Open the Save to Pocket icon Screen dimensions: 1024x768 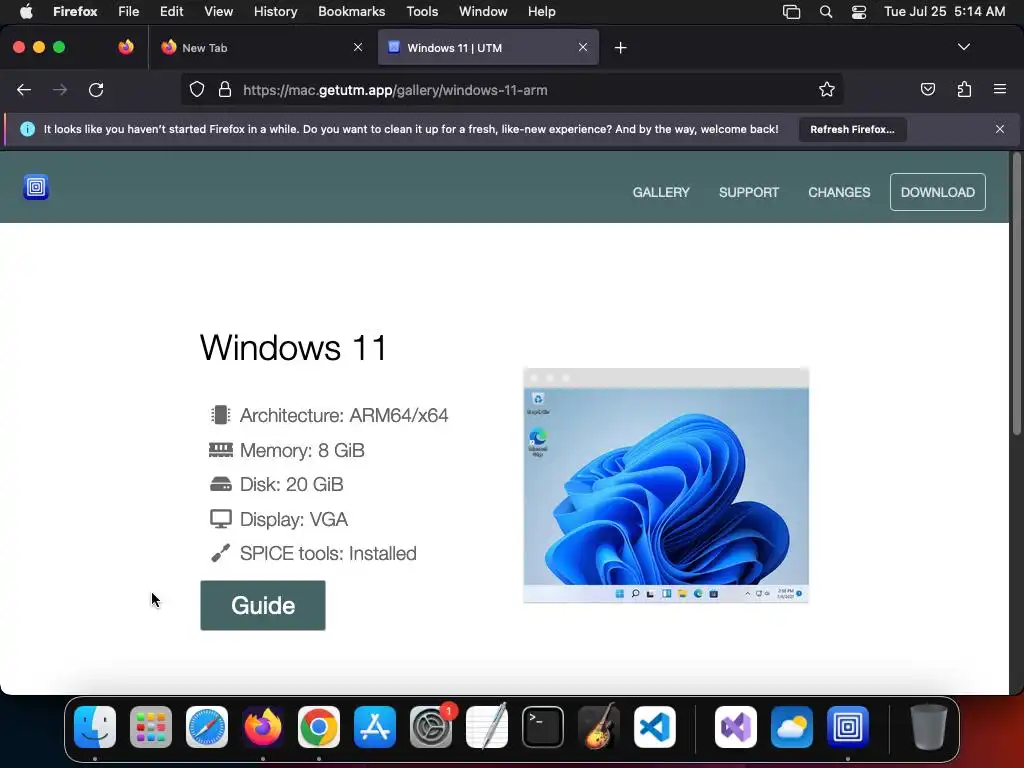[x=927, y=89]
